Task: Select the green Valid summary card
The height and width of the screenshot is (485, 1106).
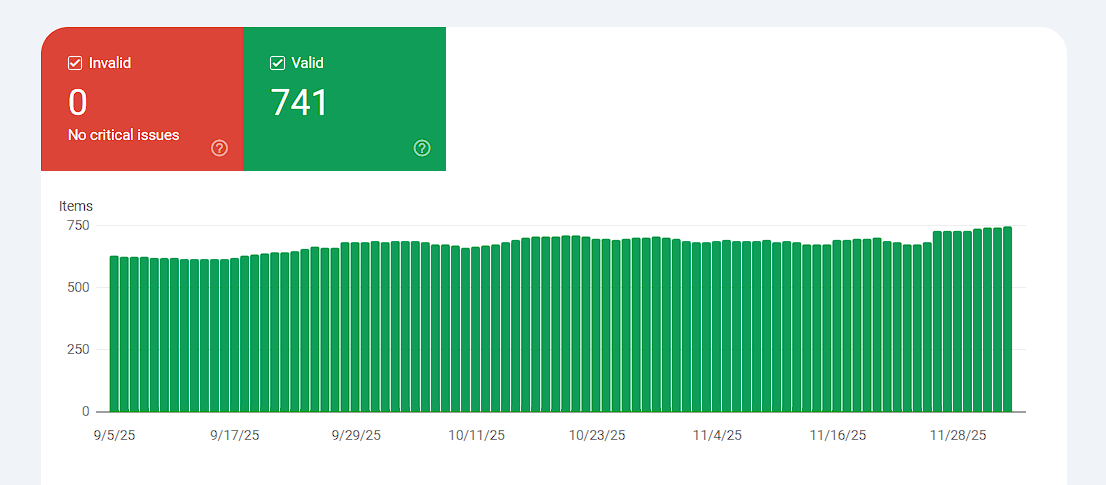Action: 344,99
